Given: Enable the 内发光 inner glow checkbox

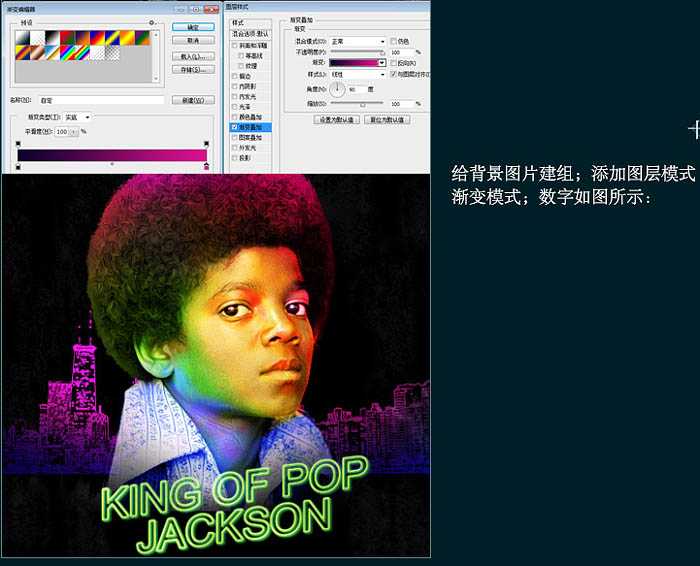Looking at the screenshot, I should pos(234,96).
